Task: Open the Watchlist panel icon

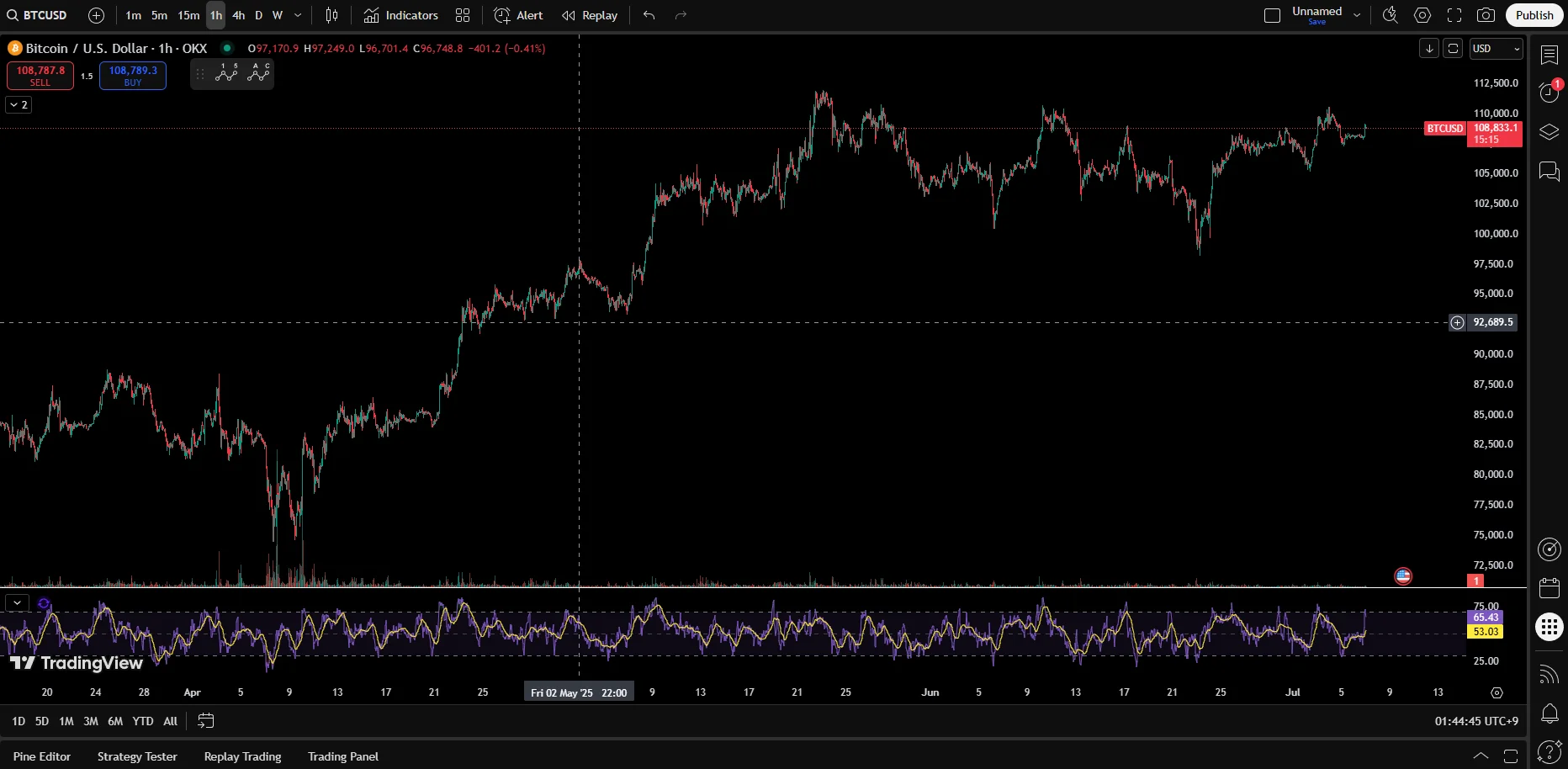Action: pos(1549,55)
